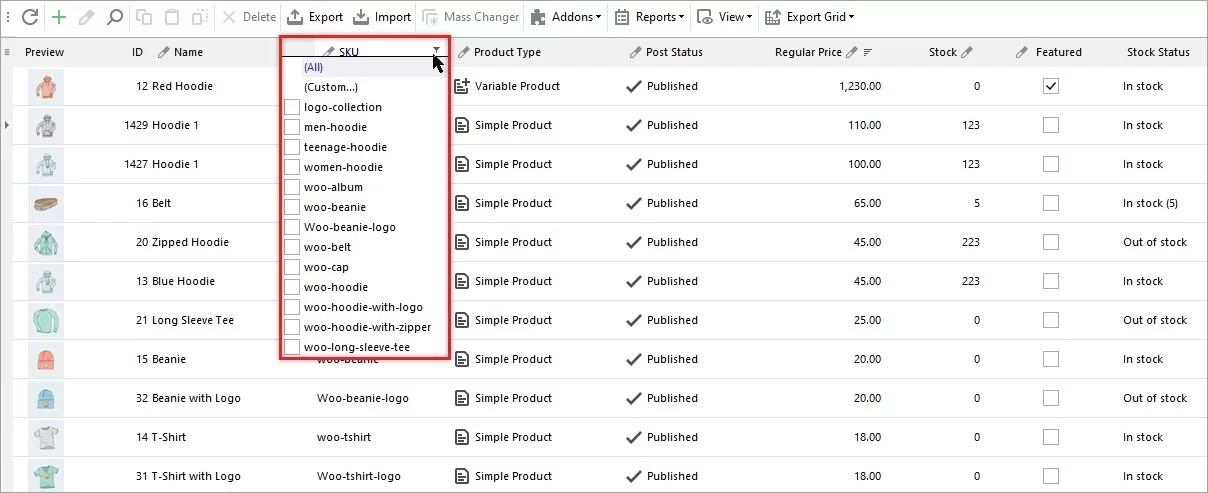Click the grid menu icon left of Preview

coord(7,52)
